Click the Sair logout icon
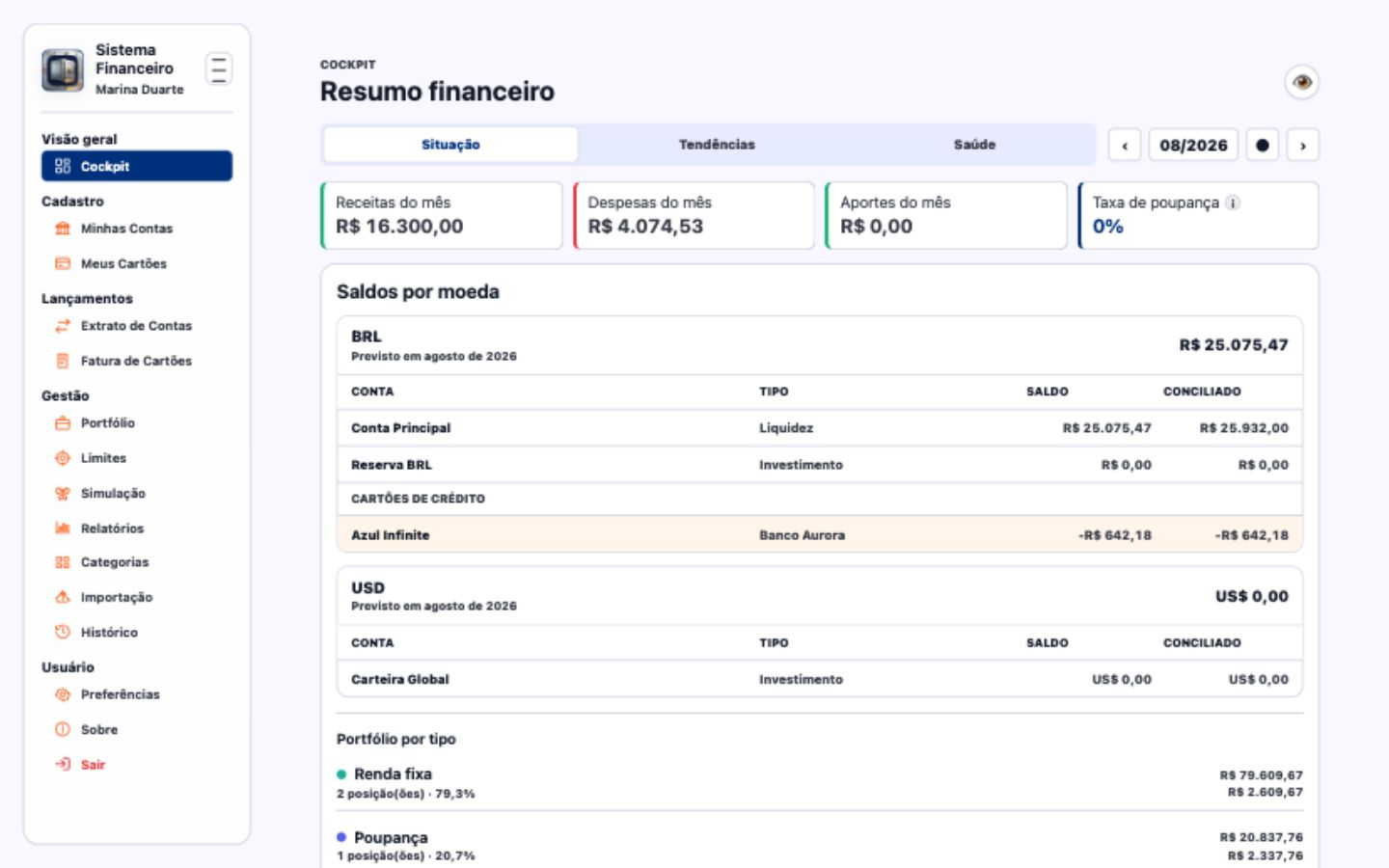 [63, 764]
